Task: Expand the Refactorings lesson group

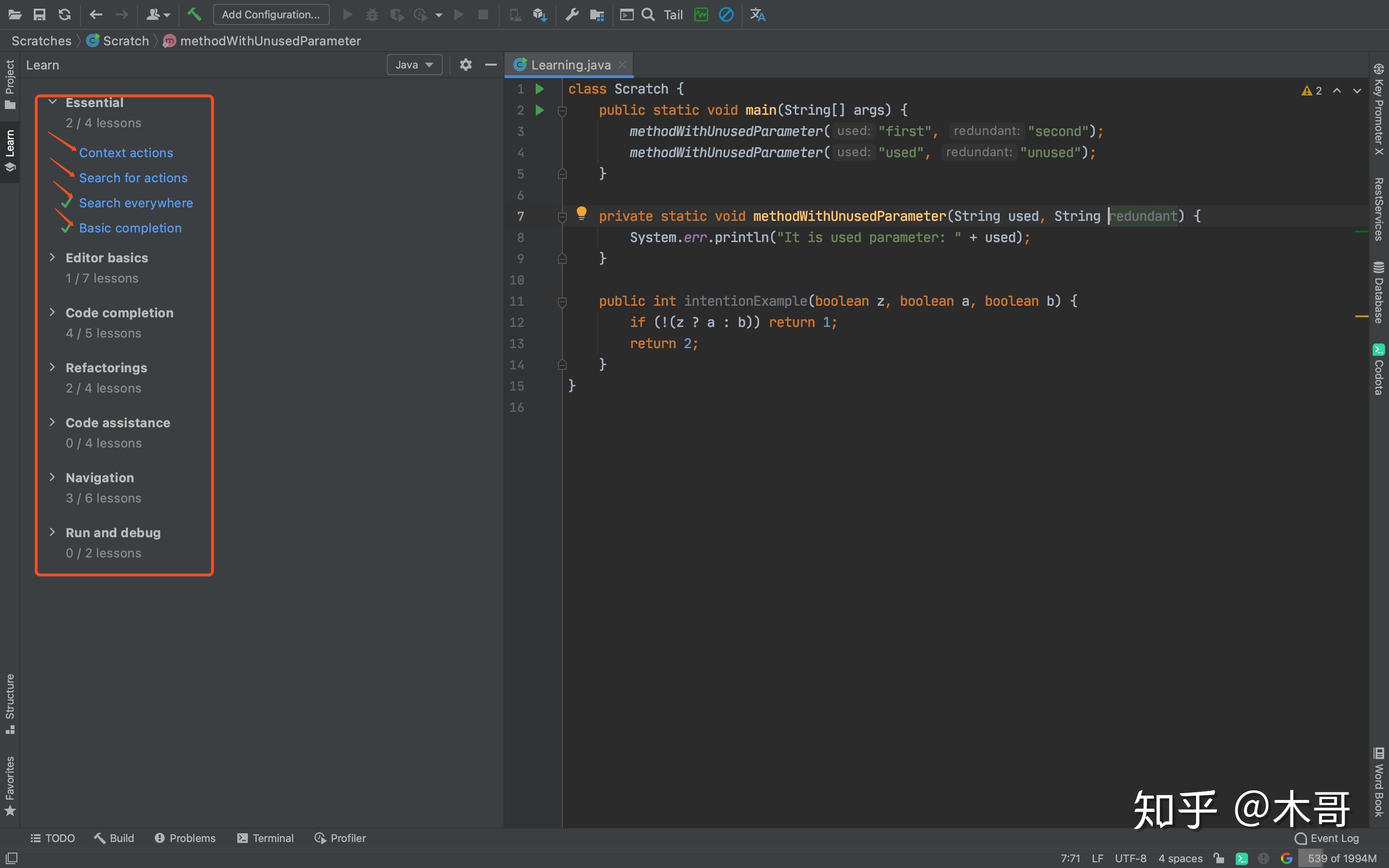Action: (x=53, y=367)
